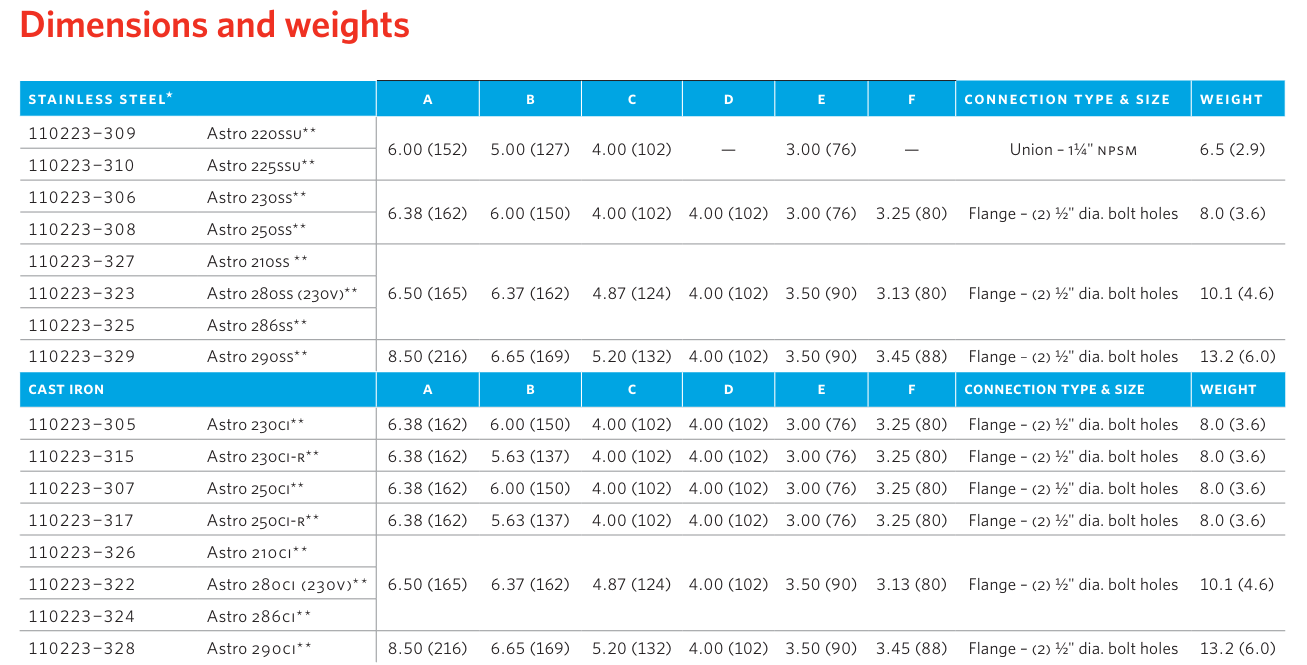Select the Union 1¼" NPSM connection cell

[1073, 149]
